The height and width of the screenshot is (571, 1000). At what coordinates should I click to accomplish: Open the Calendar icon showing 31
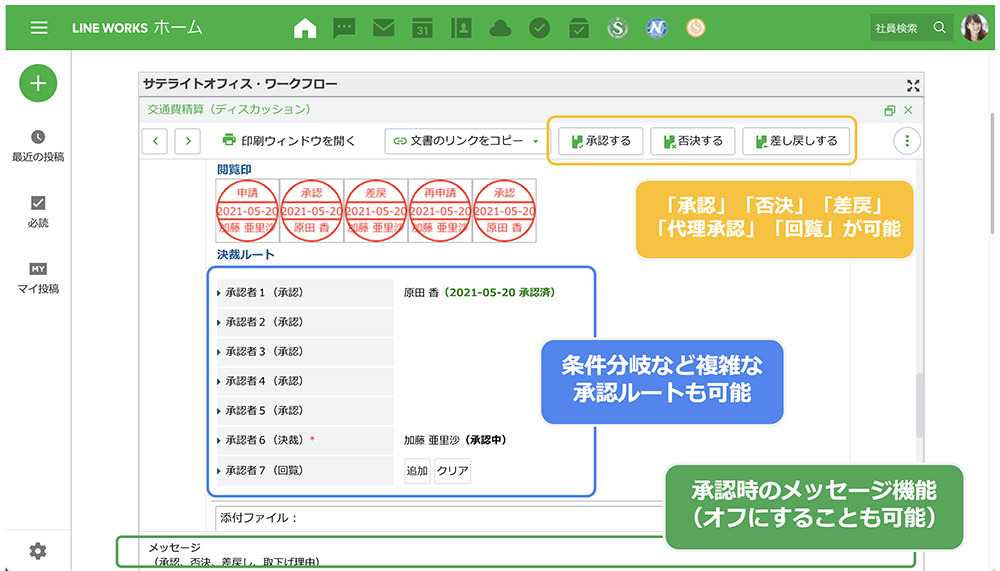click(422, 28)
